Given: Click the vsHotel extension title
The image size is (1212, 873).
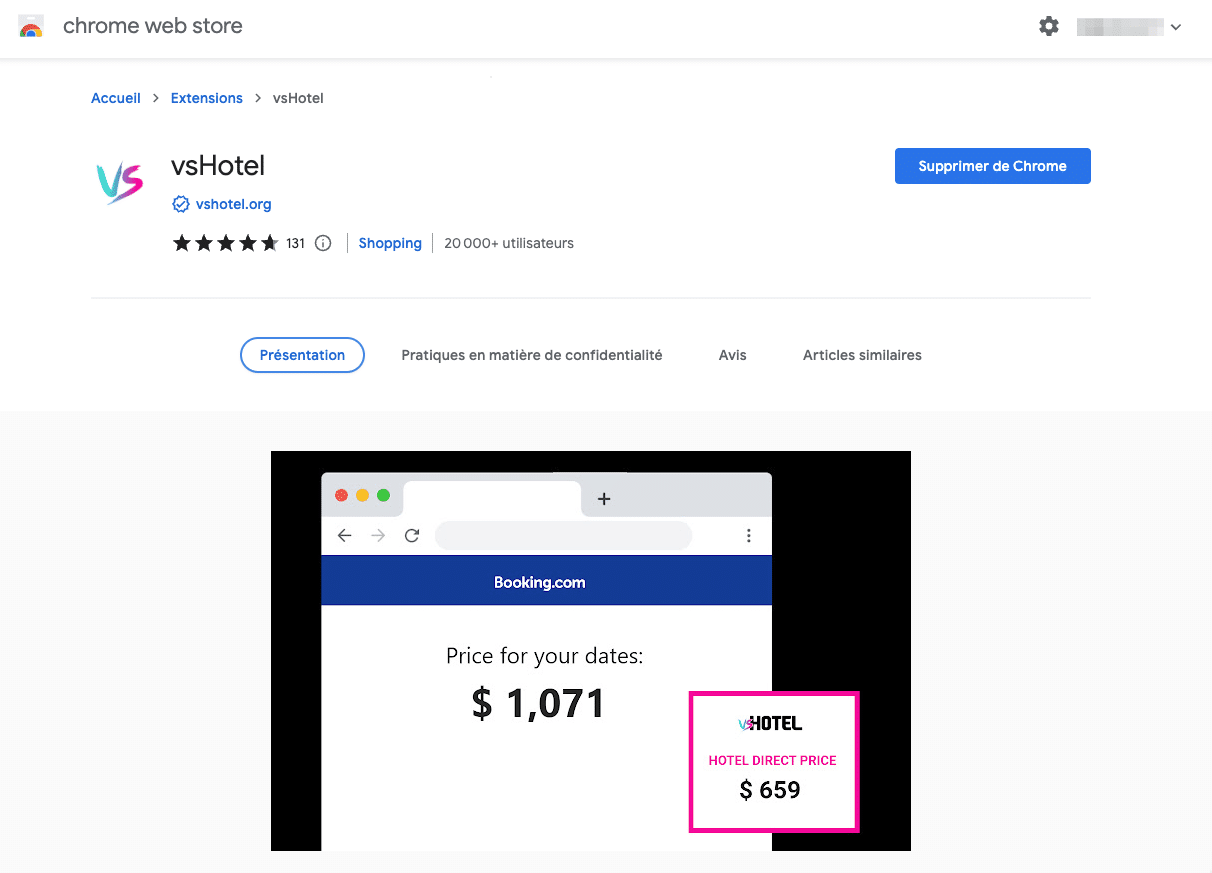Looking at the screenshot, I should 218,166.
